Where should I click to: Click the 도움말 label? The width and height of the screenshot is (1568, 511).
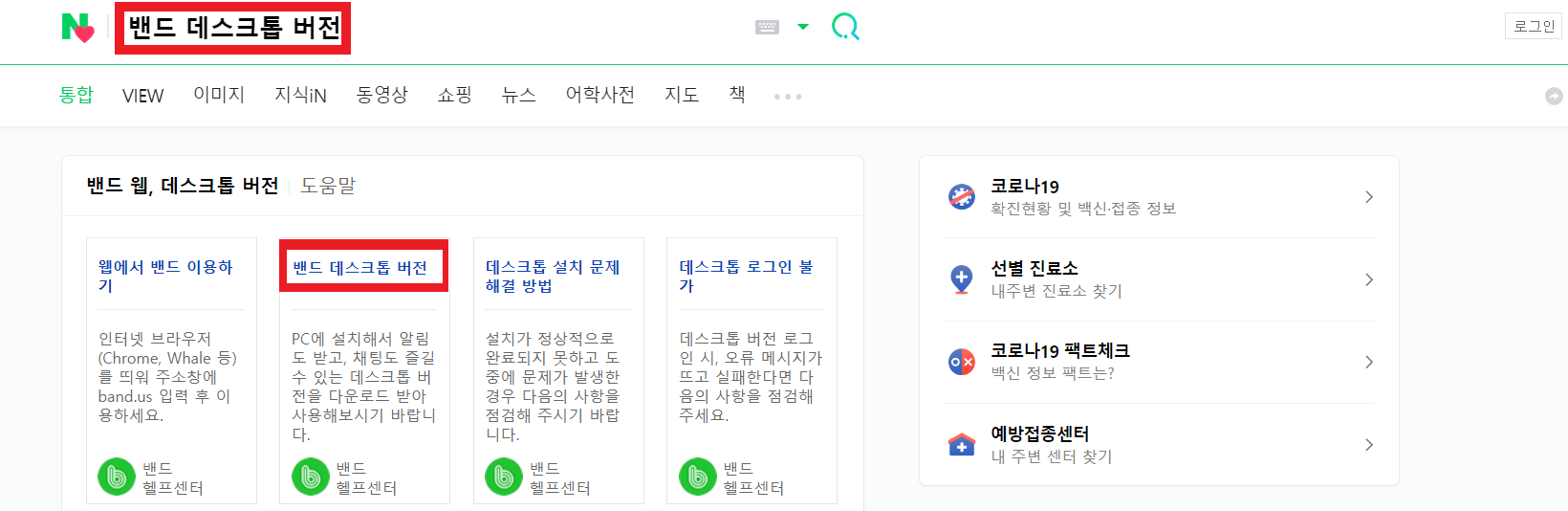click(x=328, y=186)
